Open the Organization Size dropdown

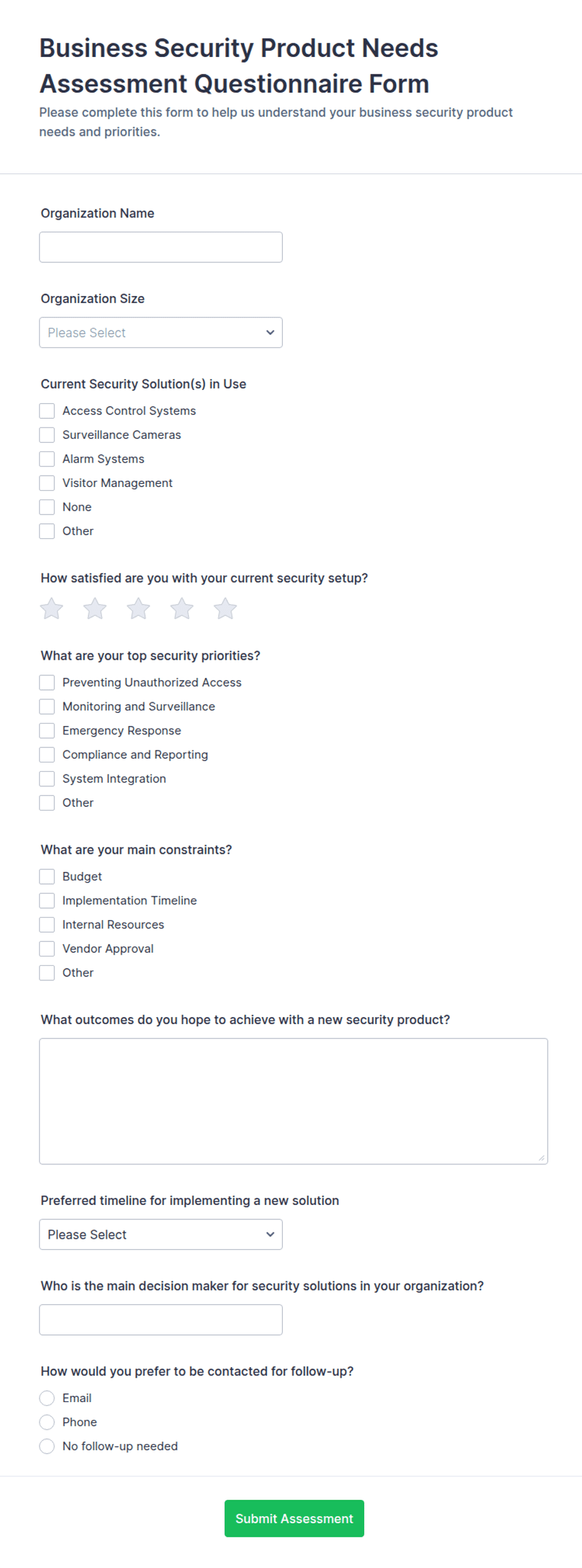point(161,332)
